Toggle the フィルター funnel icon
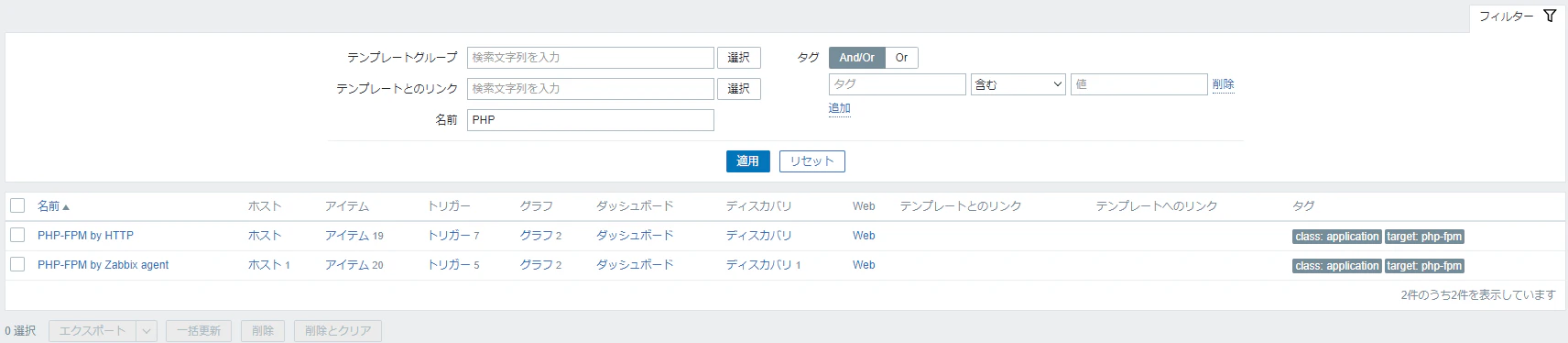This screenshot has height=343, width=1568. 1550,17
